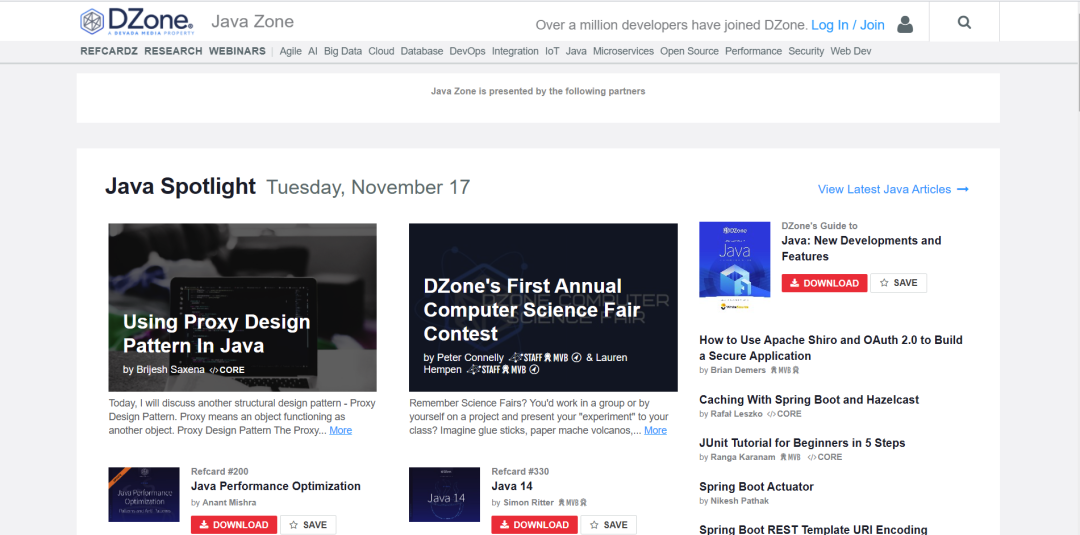Image resolution: width=1080 pixels, height=535 pixels.
Task: Save the Java 14 refcard
Action: pos(608,525)
